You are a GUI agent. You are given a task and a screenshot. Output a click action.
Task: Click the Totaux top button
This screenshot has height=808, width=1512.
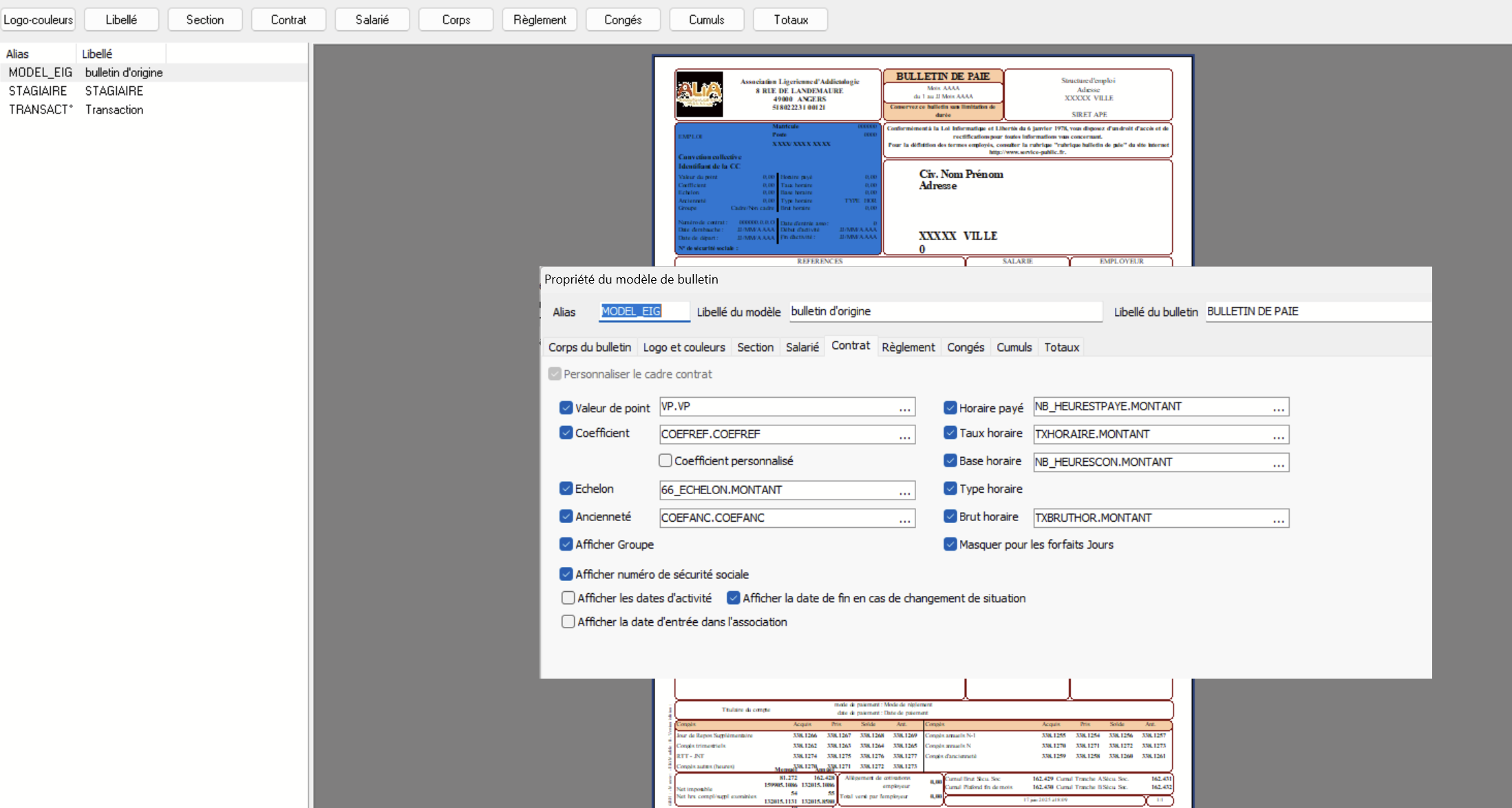tap(791, 19)
